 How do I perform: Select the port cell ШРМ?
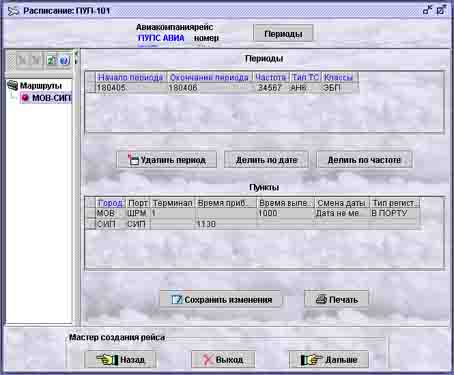tap(138, 213)
